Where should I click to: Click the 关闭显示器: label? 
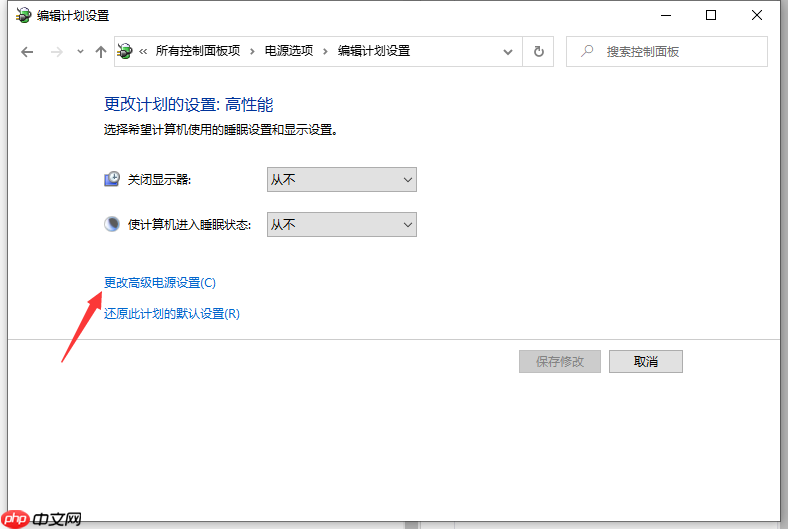(159, 180)
